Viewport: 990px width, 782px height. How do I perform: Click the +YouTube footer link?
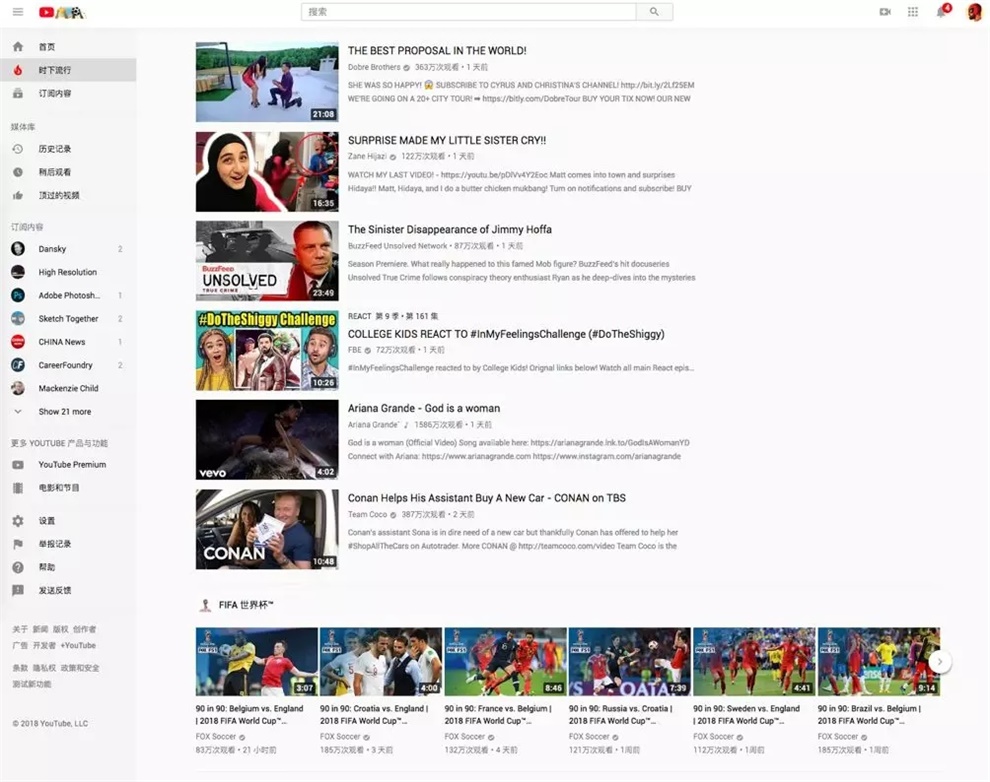78,646
